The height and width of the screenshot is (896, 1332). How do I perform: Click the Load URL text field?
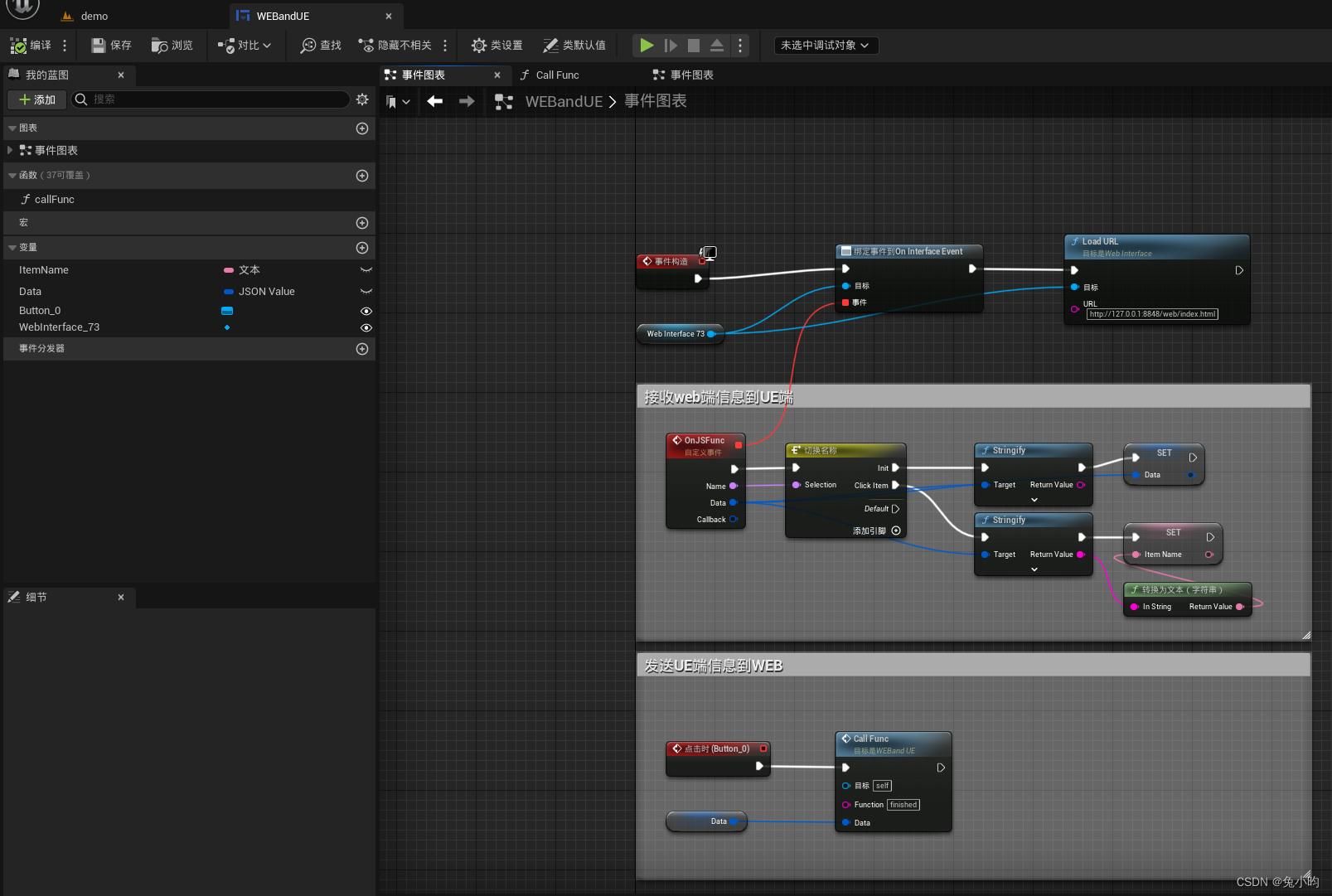point(1152,314)
